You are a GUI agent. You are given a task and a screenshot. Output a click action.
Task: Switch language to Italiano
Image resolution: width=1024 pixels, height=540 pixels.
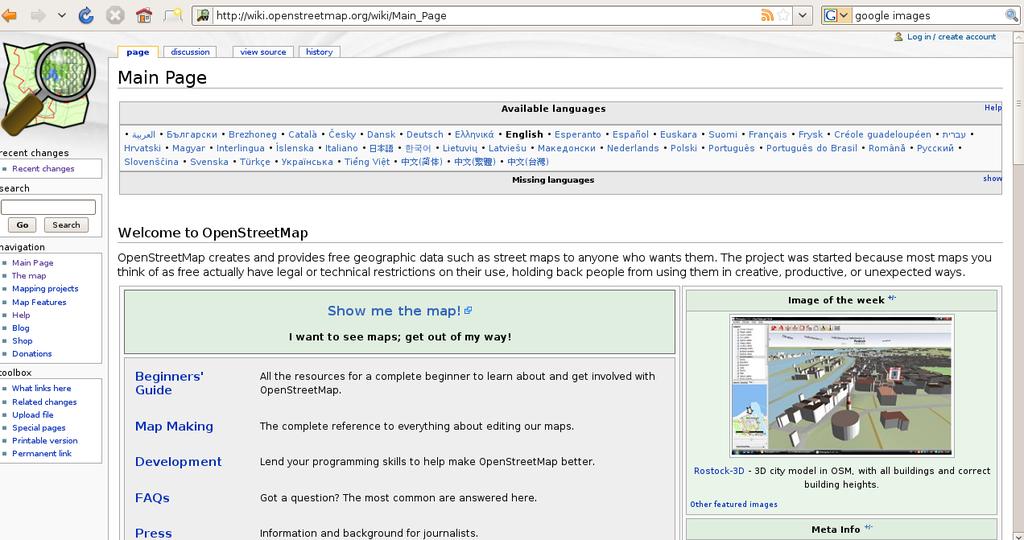(342, 148)
